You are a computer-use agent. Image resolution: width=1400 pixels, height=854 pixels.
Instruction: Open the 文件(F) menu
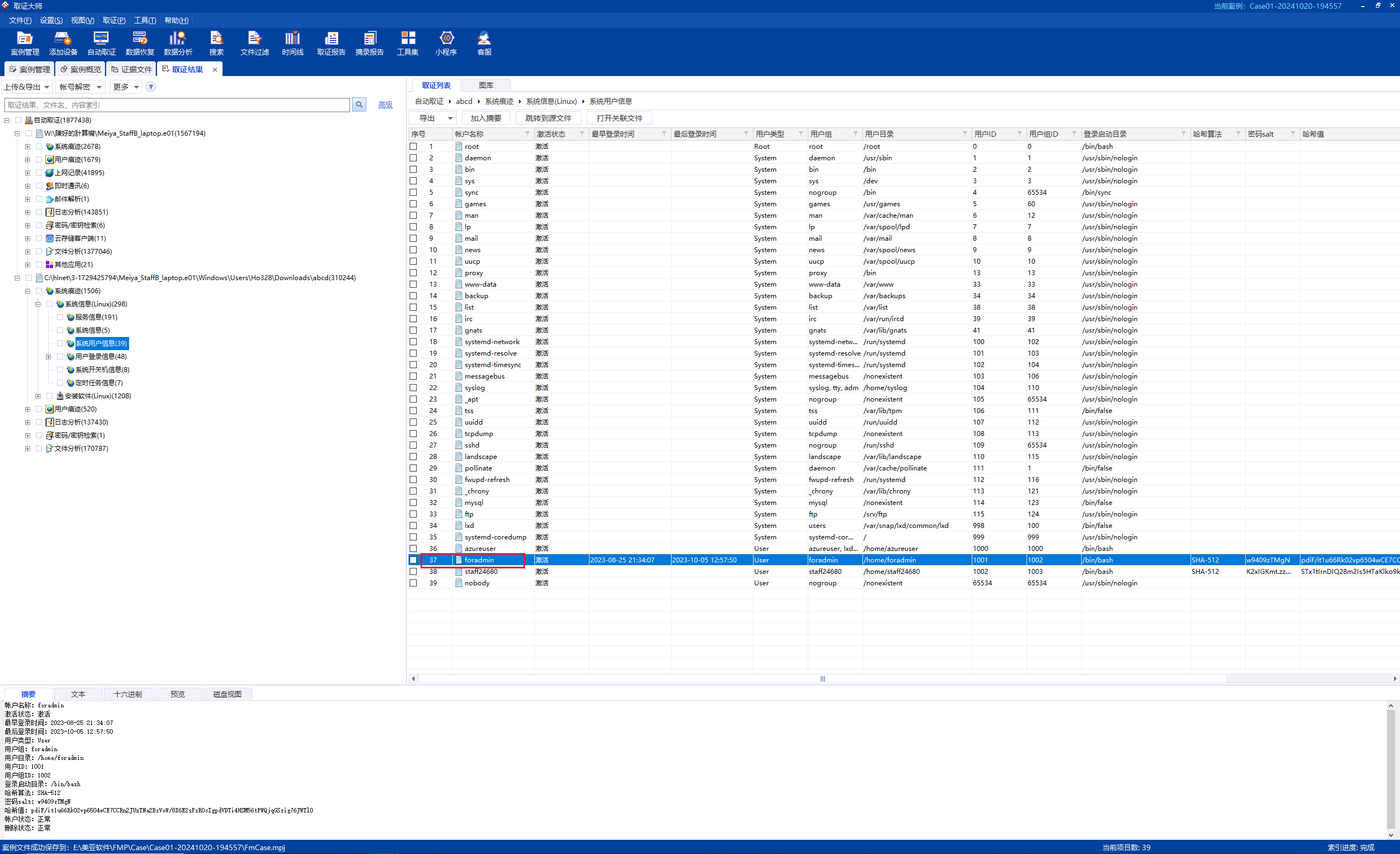pos(20,20)
